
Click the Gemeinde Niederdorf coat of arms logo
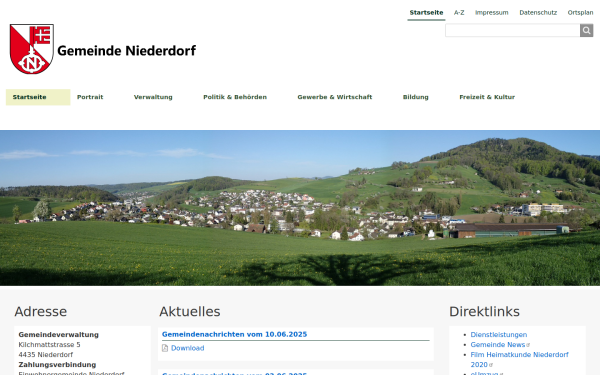31,49
